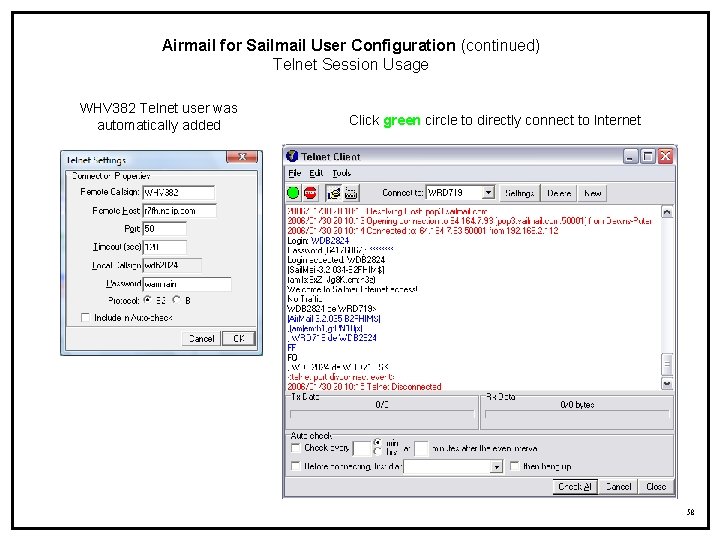Click the Close button at bottom right
The image size is (720, 540).
point(656,486)
